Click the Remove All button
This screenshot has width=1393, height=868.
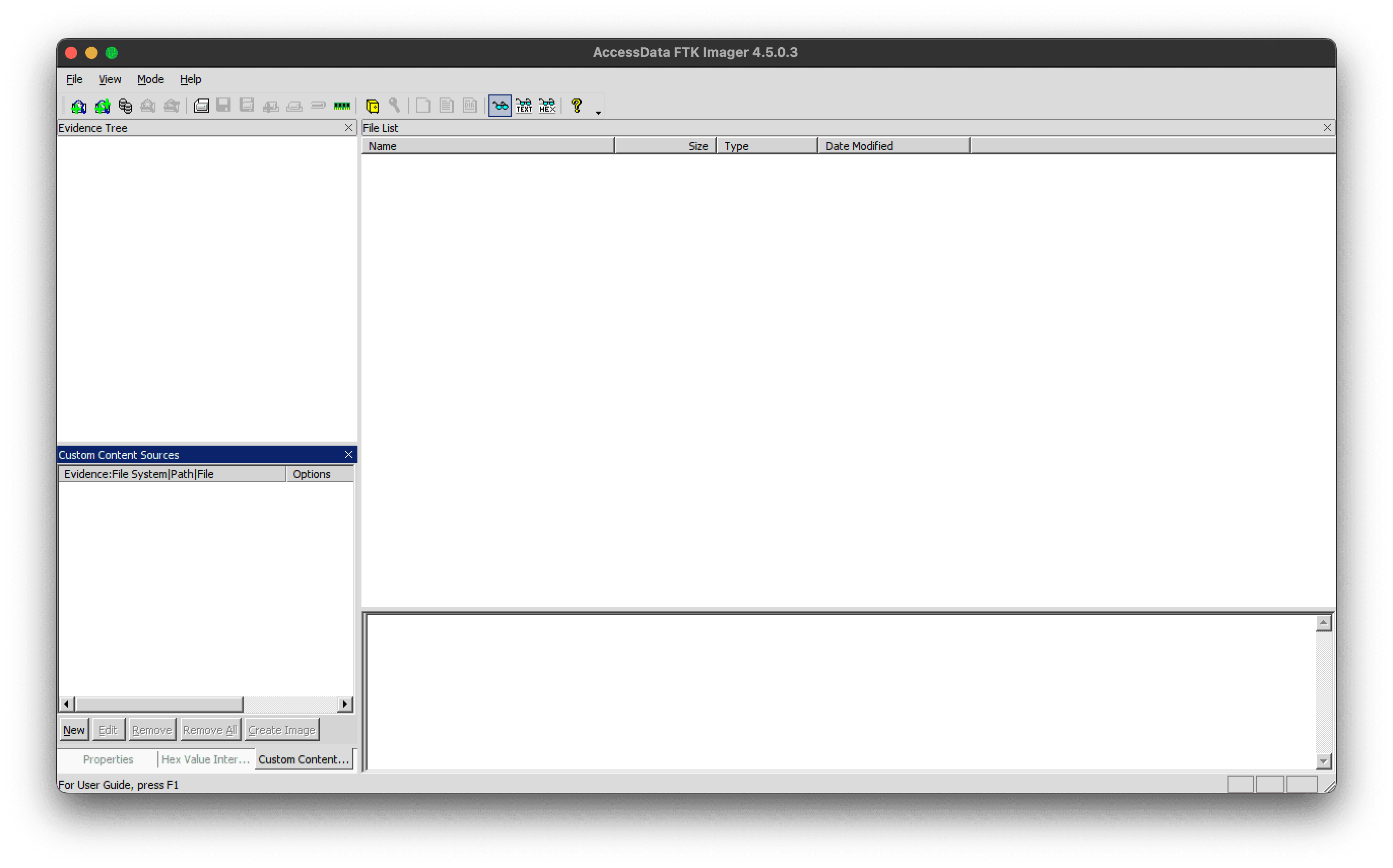point(210,730)
